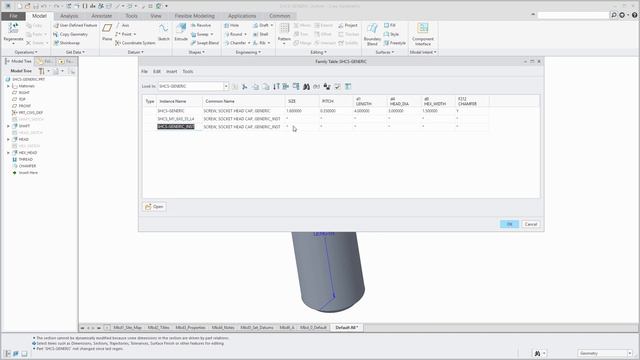This screenshot has width=640, height=360.
Task: Switch to the Analysis ribbon tab
Action: (x=69, y=16)
